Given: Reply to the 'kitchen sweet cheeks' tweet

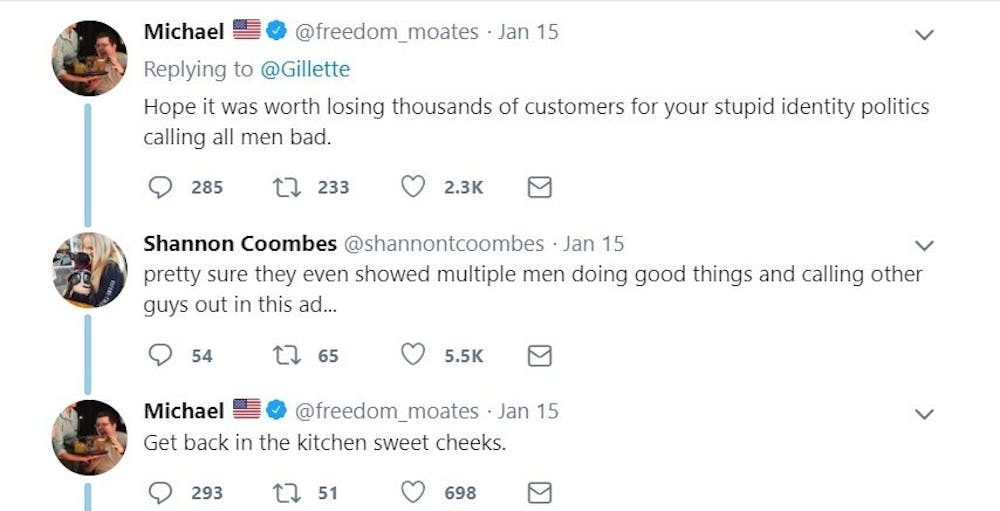Looking at the screenshot, I should pyautogui.click(x=160, y=492).
